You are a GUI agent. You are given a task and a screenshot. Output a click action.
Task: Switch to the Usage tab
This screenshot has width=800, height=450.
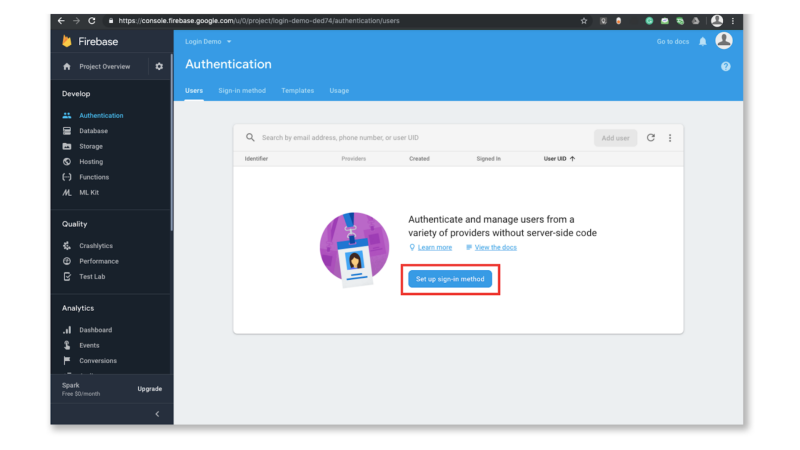pyautogui.click(x=339, y=90)
